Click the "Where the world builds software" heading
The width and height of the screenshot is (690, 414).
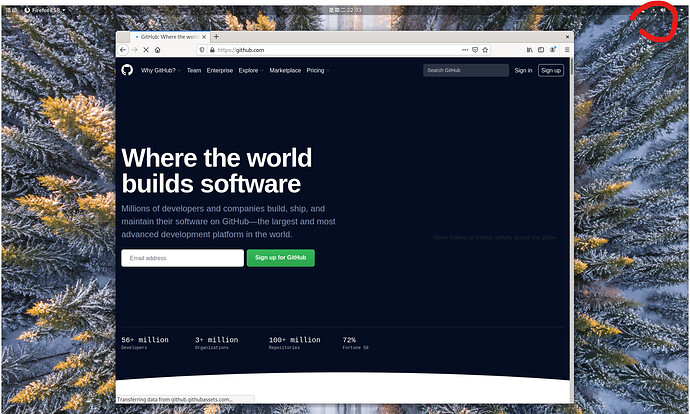(x=217, y=171)
